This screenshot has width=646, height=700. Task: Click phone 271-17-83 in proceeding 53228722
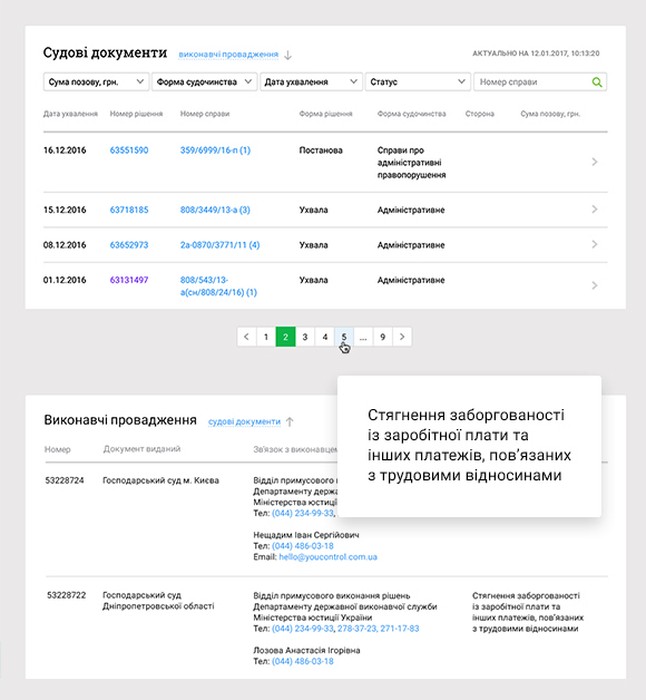click(x=400, y=629)
